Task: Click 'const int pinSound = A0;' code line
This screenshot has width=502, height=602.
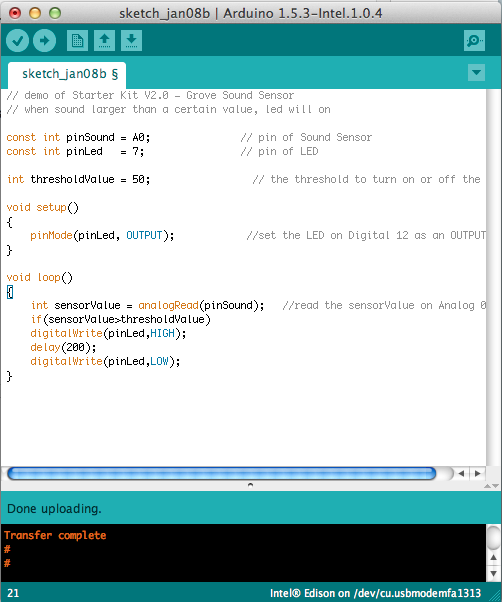Action: pos(78,137)
